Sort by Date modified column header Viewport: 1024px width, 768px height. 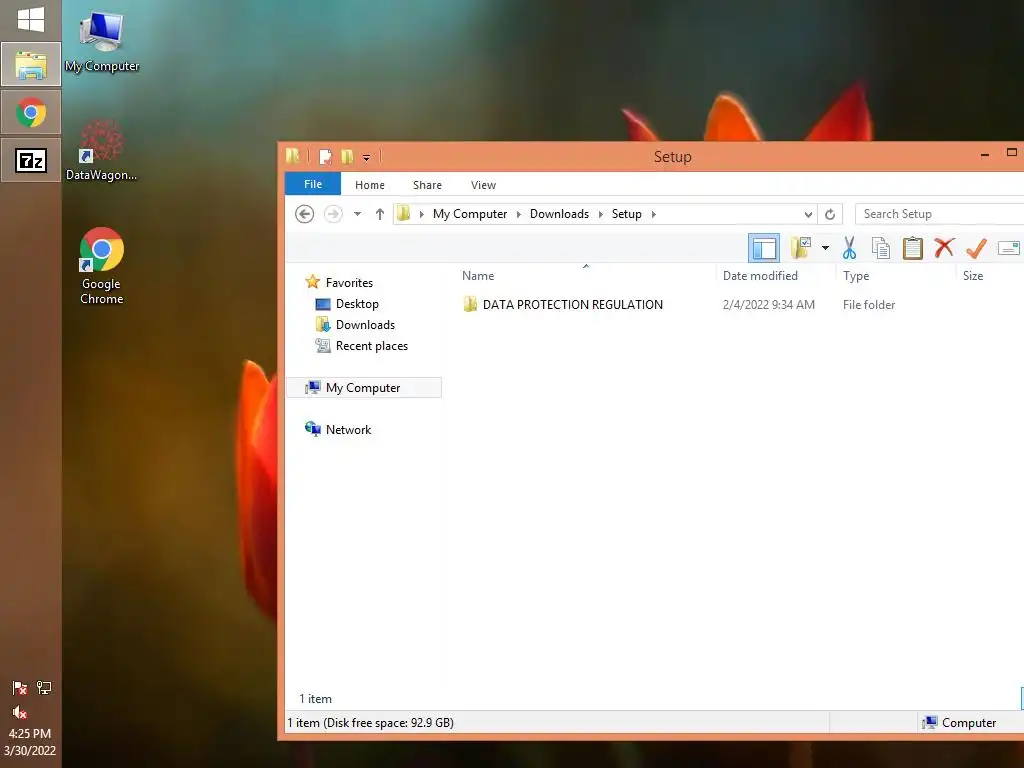(760, 276)
